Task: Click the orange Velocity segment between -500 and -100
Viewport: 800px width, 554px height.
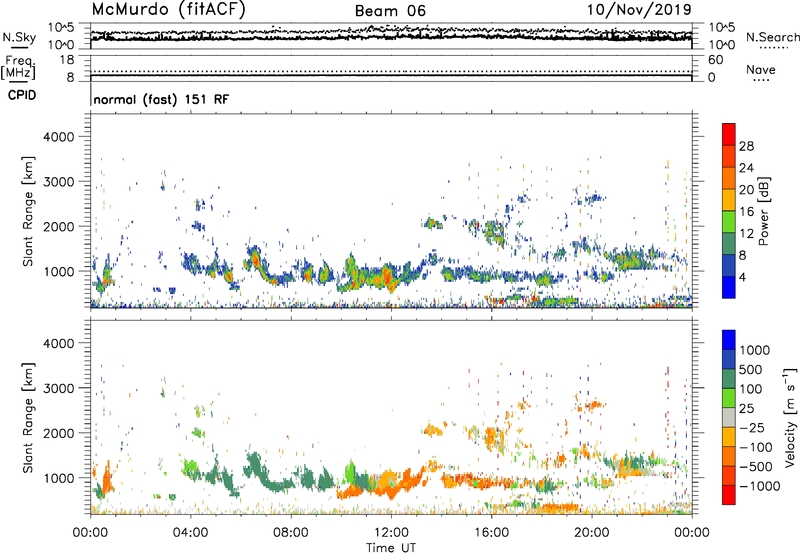Action: point(729,456)
